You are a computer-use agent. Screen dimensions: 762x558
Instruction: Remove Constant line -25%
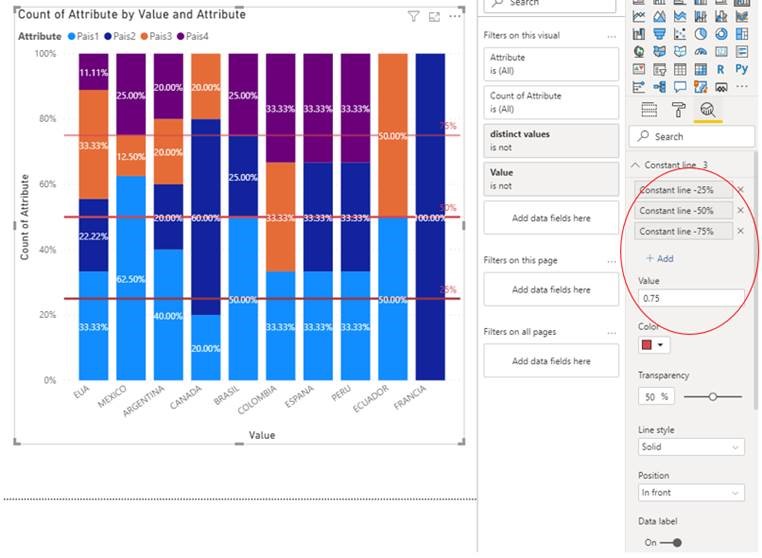tap(741, 190)
